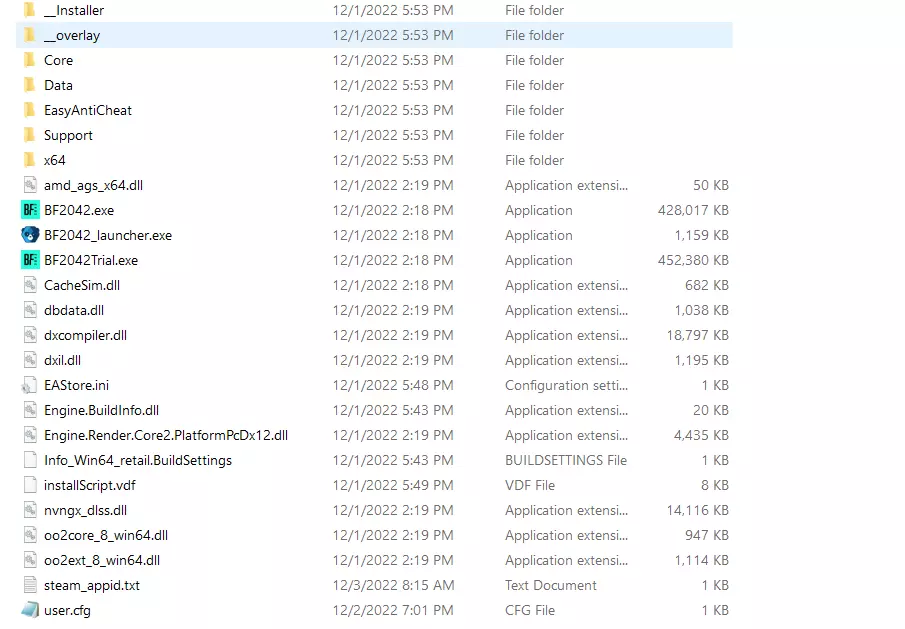Click the Support folder icon
905x629 pixels.
(30, 135)
